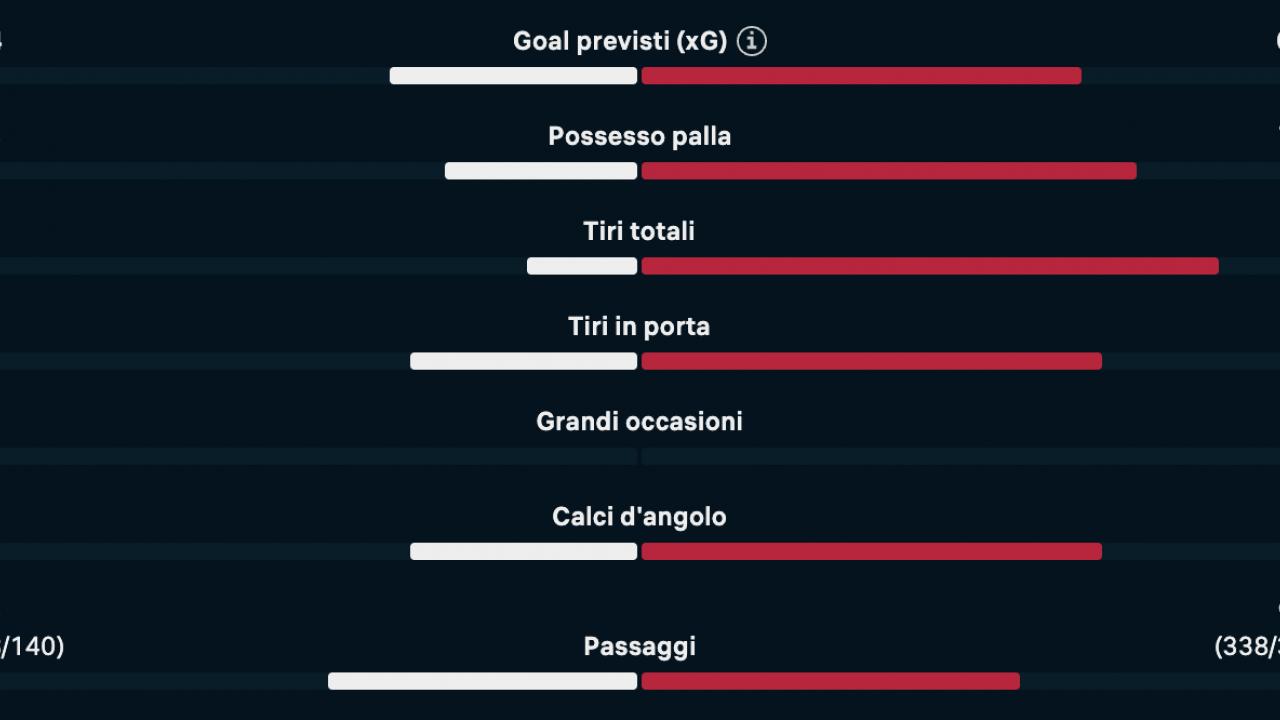The image size is (1280, 720).
Task: Click the red away-team xG bar
Action: (x=860, y=75)
